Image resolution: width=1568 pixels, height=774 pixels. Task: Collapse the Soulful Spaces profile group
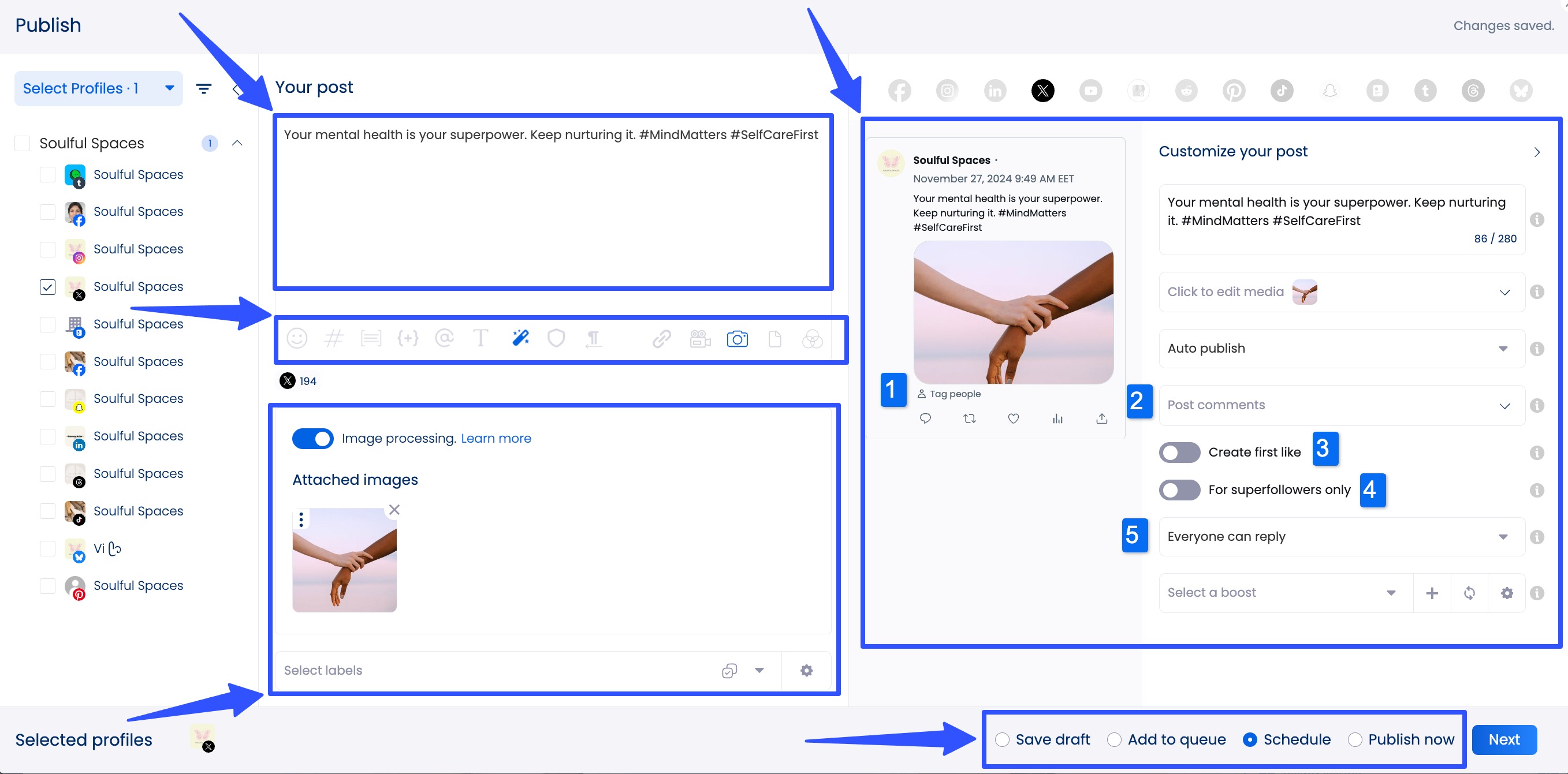click(x=237, y=143)
